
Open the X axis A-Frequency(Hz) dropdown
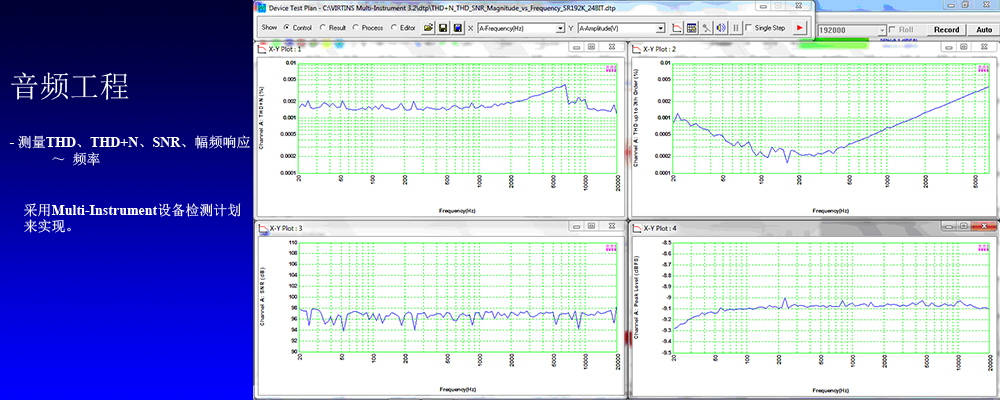[561, 29]
